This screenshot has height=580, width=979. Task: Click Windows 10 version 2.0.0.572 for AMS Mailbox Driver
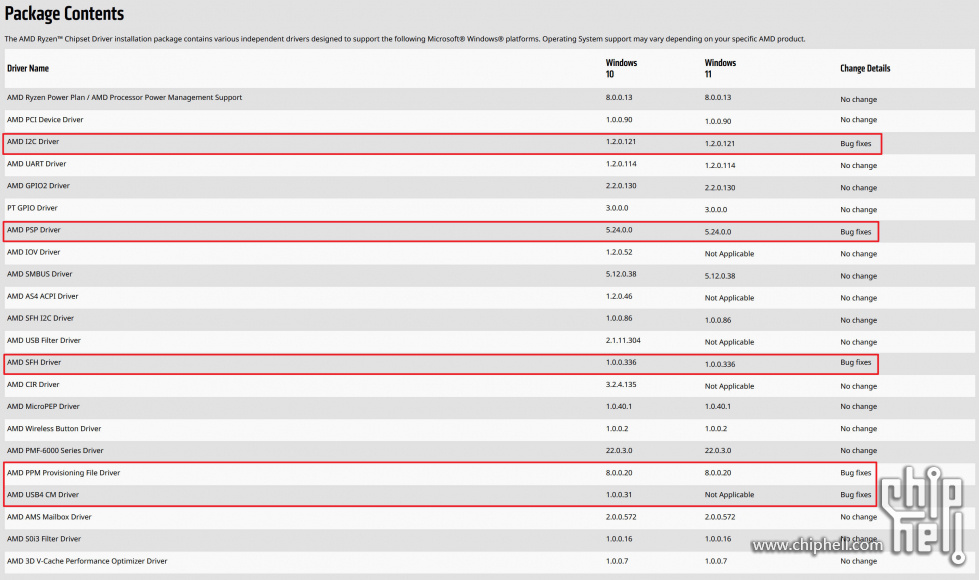click(621, 517)
